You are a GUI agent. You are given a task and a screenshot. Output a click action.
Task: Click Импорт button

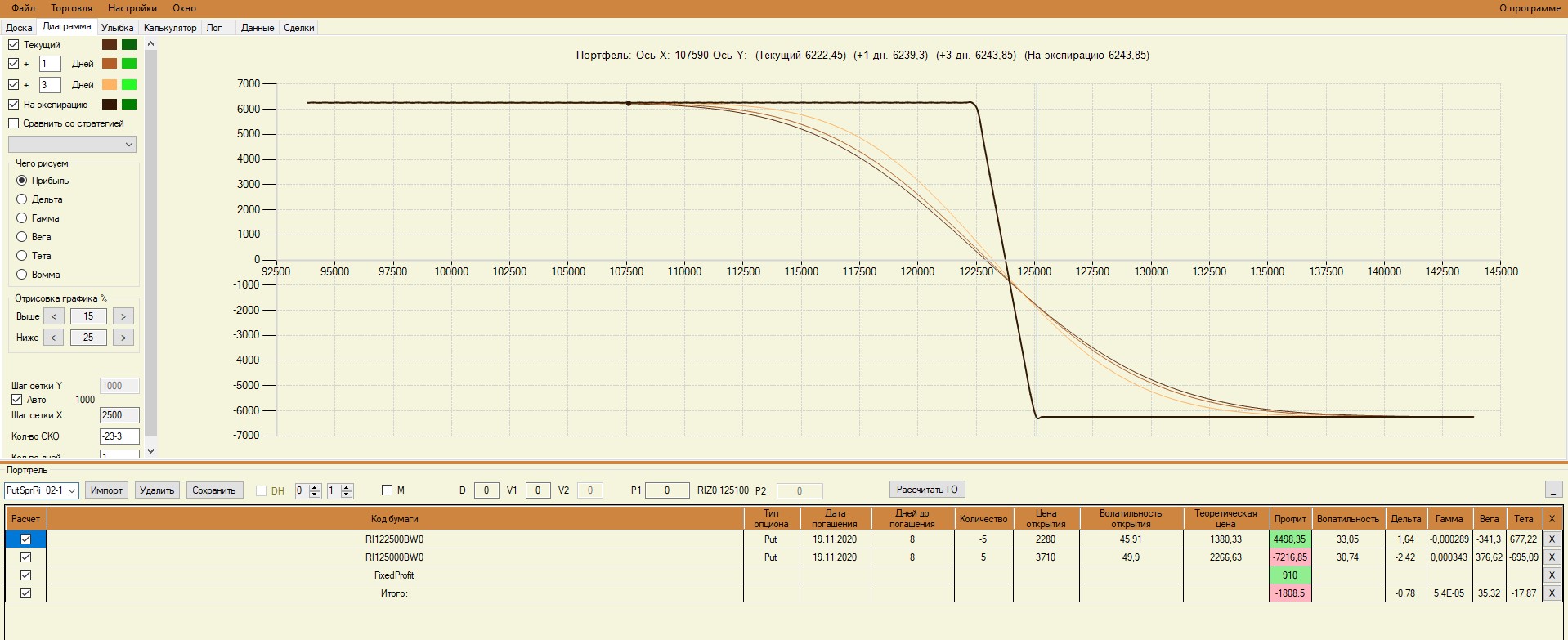tap(107, 490)
